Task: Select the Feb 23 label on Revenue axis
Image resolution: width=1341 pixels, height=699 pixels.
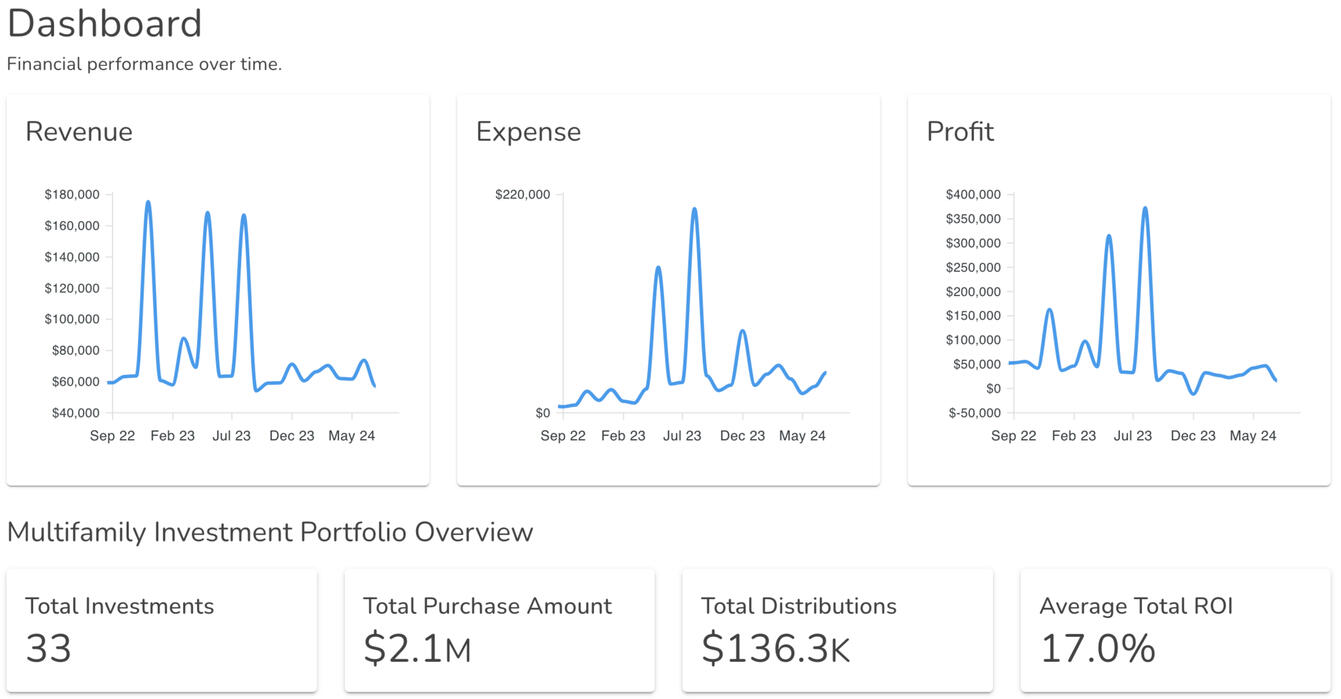Action: (x=172, y=436)
